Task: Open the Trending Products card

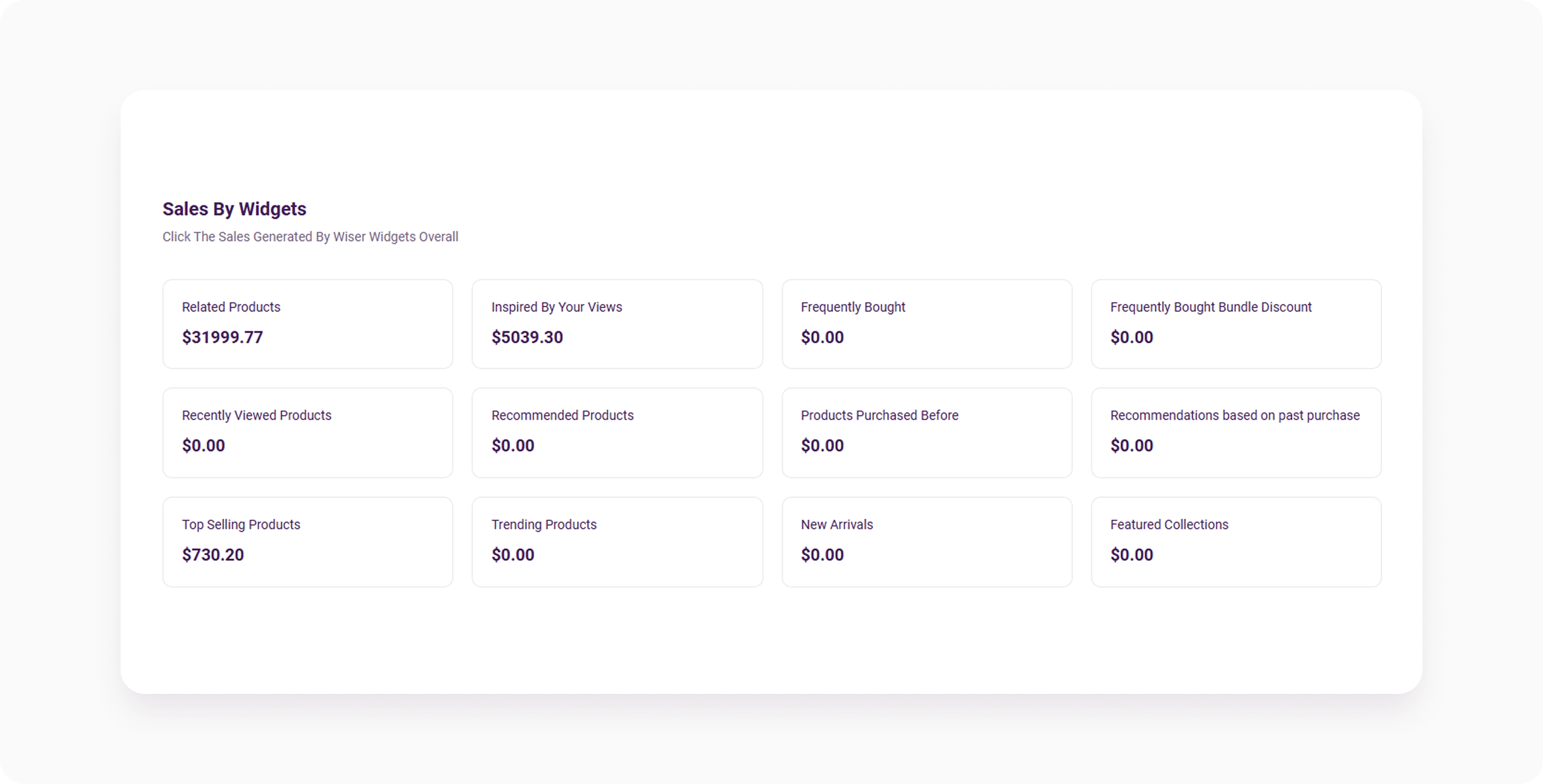Action: click(617, 542)
